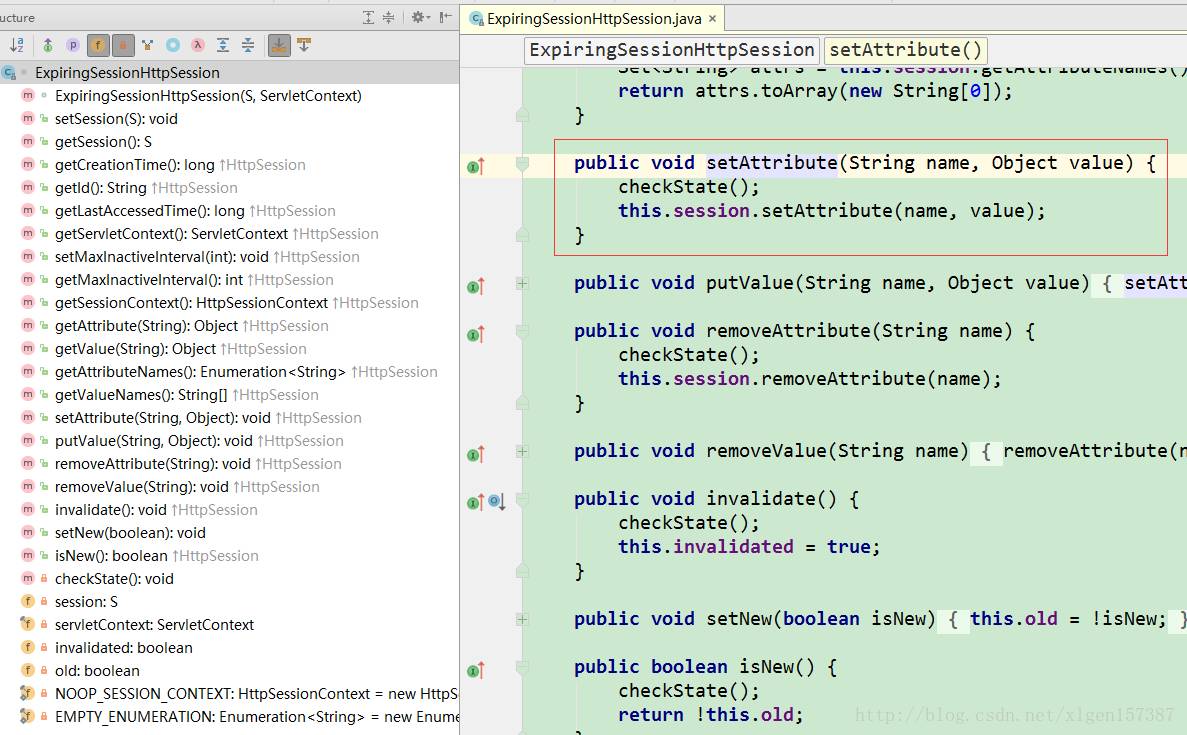Toggle Show Non-Public lock icon

tap(123, 45)
